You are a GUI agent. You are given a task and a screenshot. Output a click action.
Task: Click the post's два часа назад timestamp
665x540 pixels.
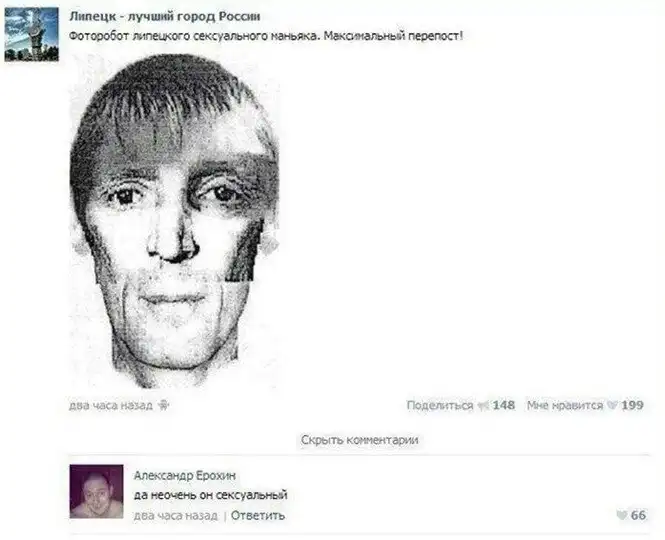click(111, 406)
